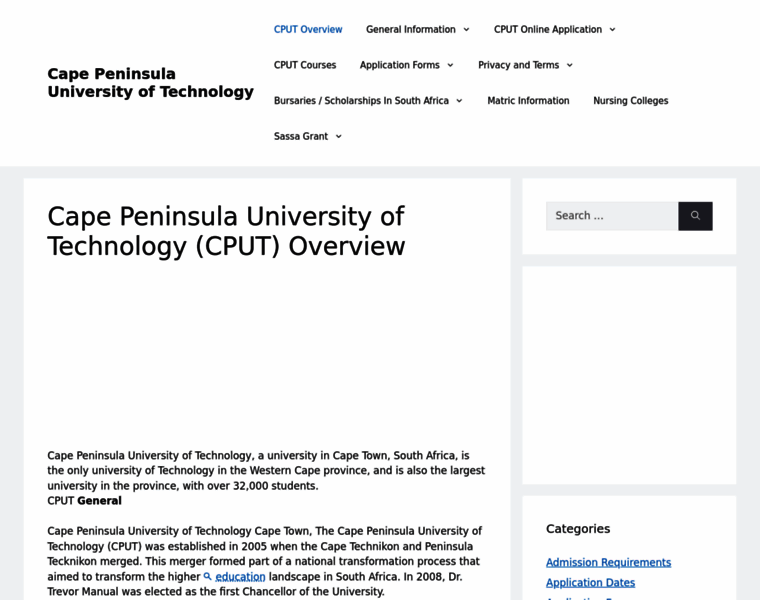Screen dimensions: 760x600
Task: Expand Bursaries / Scholarships submenu arrow
Action: pos(459,101)
